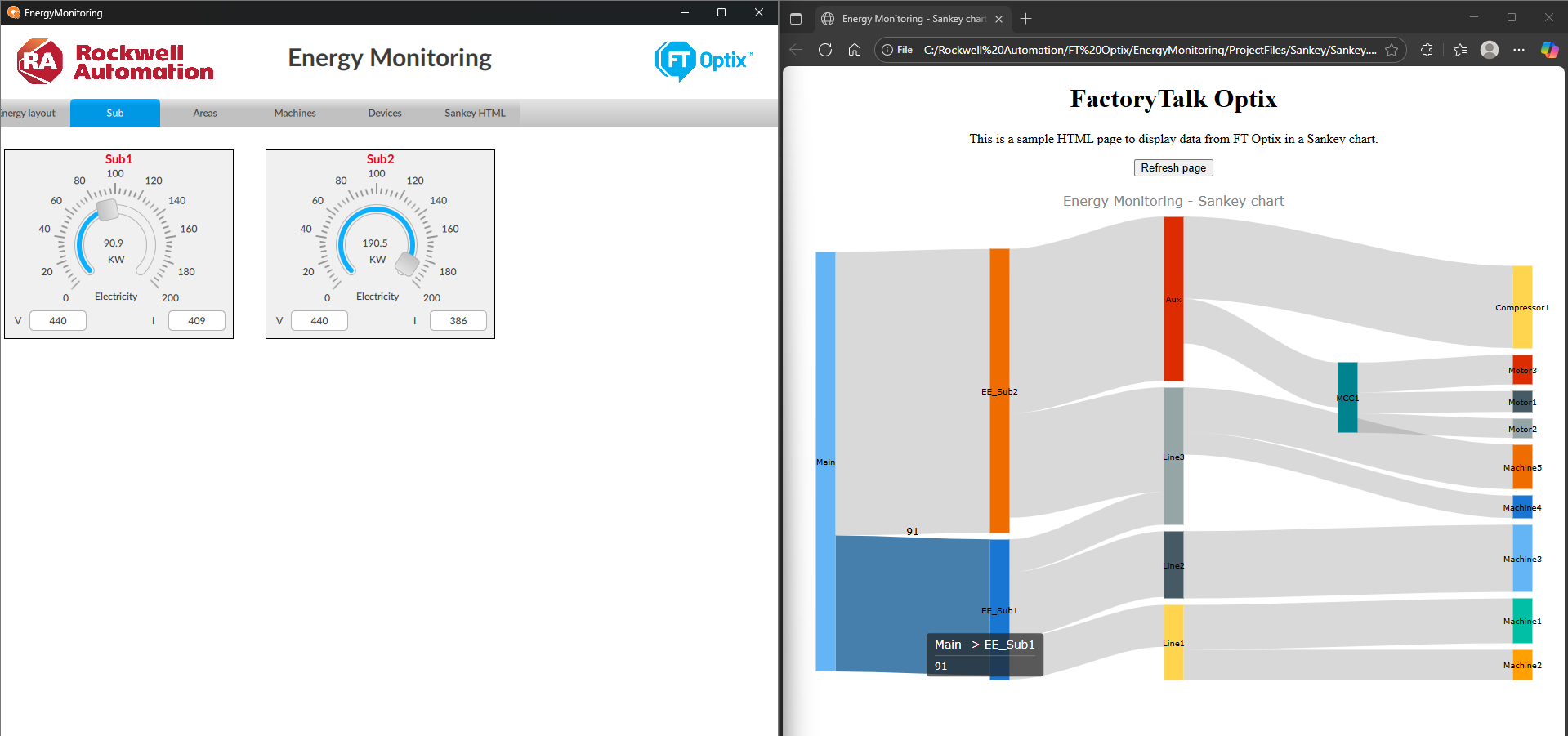
Task: Click the Sub1 gauge knob
Action: pyautogui.click(x=108, y=210)
